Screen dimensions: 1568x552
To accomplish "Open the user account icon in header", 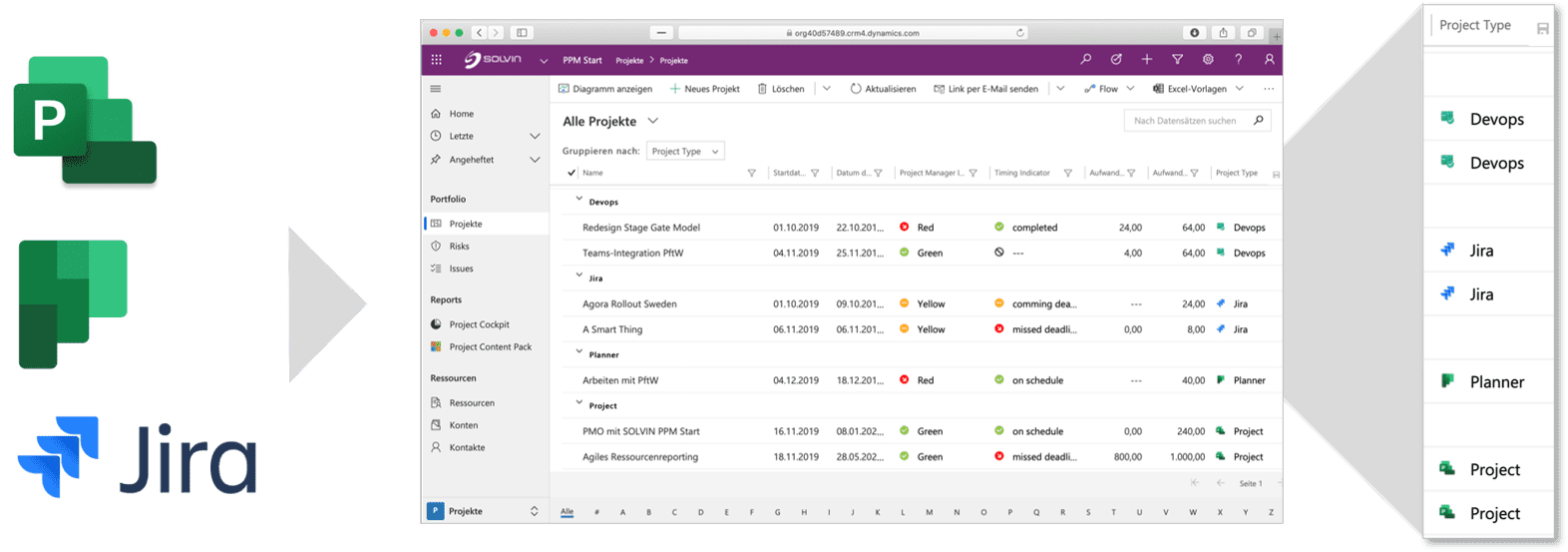I will pos(1269,60).
